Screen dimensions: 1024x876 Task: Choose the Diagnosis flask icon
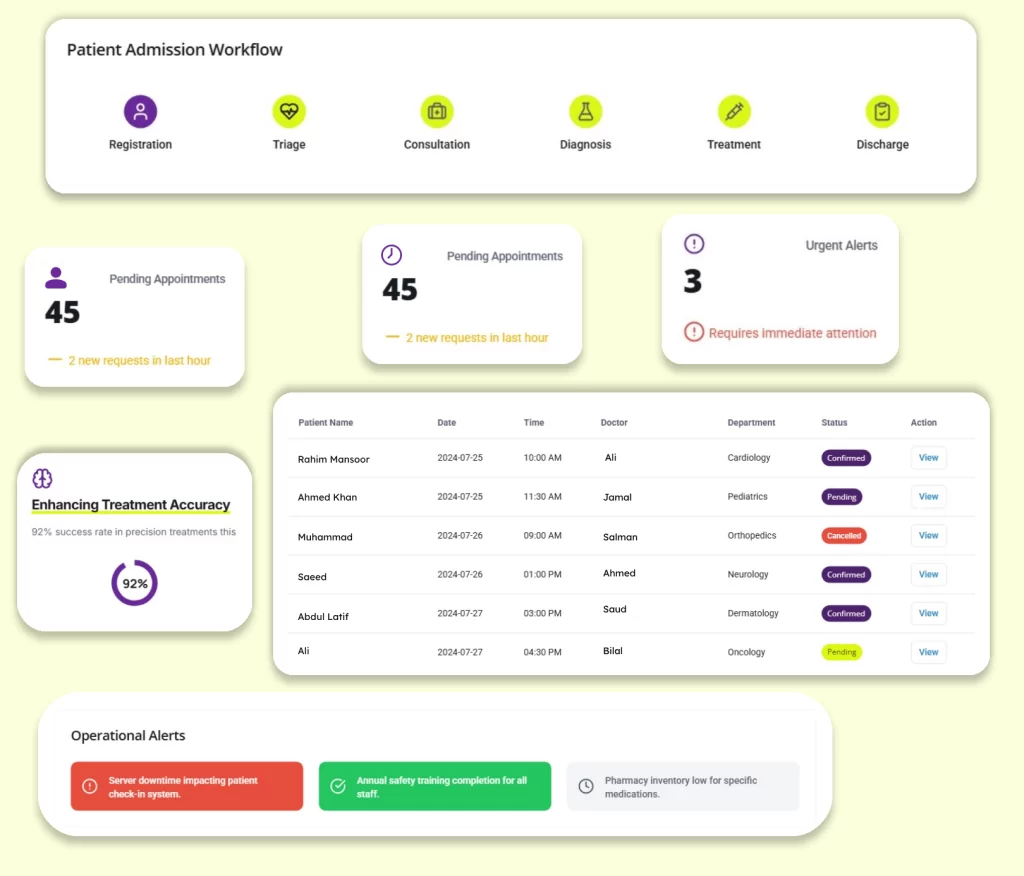(x=585, y=111)
